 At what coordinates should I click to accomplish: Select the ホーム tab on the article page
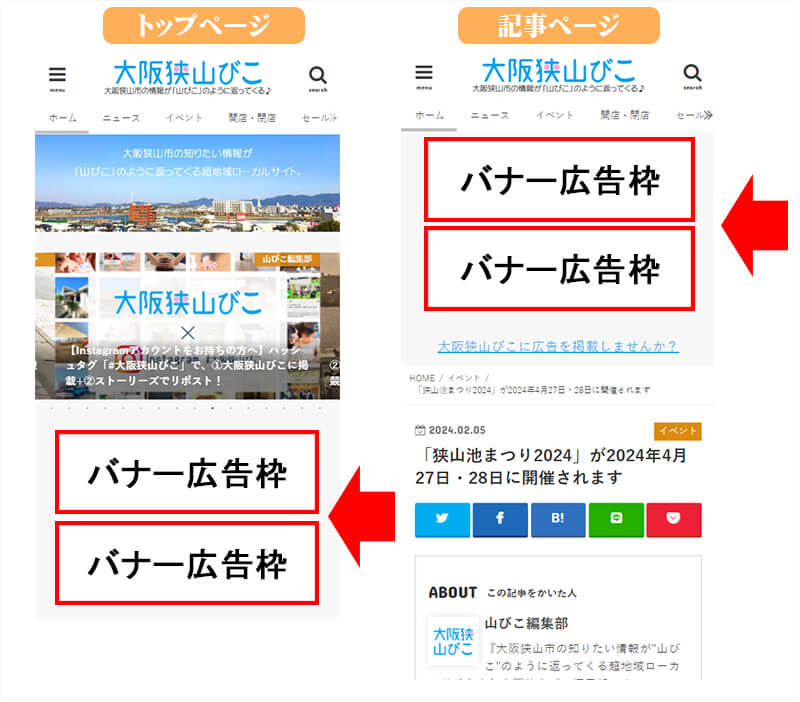coord(429,115)
